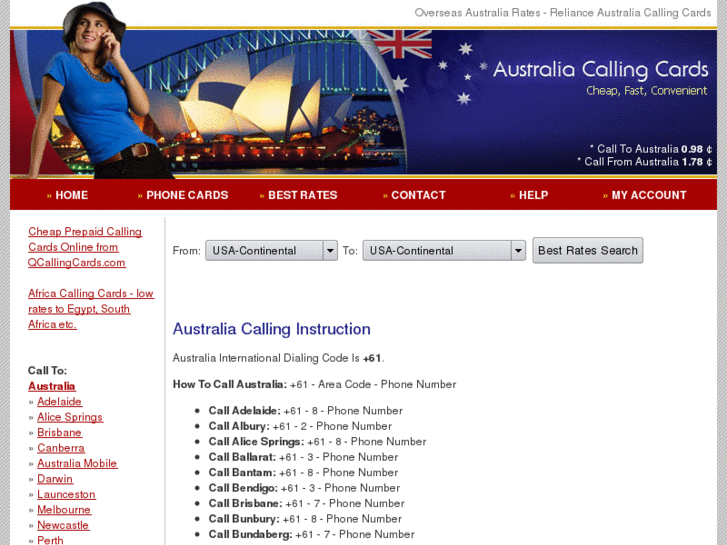Click 'Overseas Australia Rates' header text
The width and height of the screenshot is (727, 545).
click(477, 13)
